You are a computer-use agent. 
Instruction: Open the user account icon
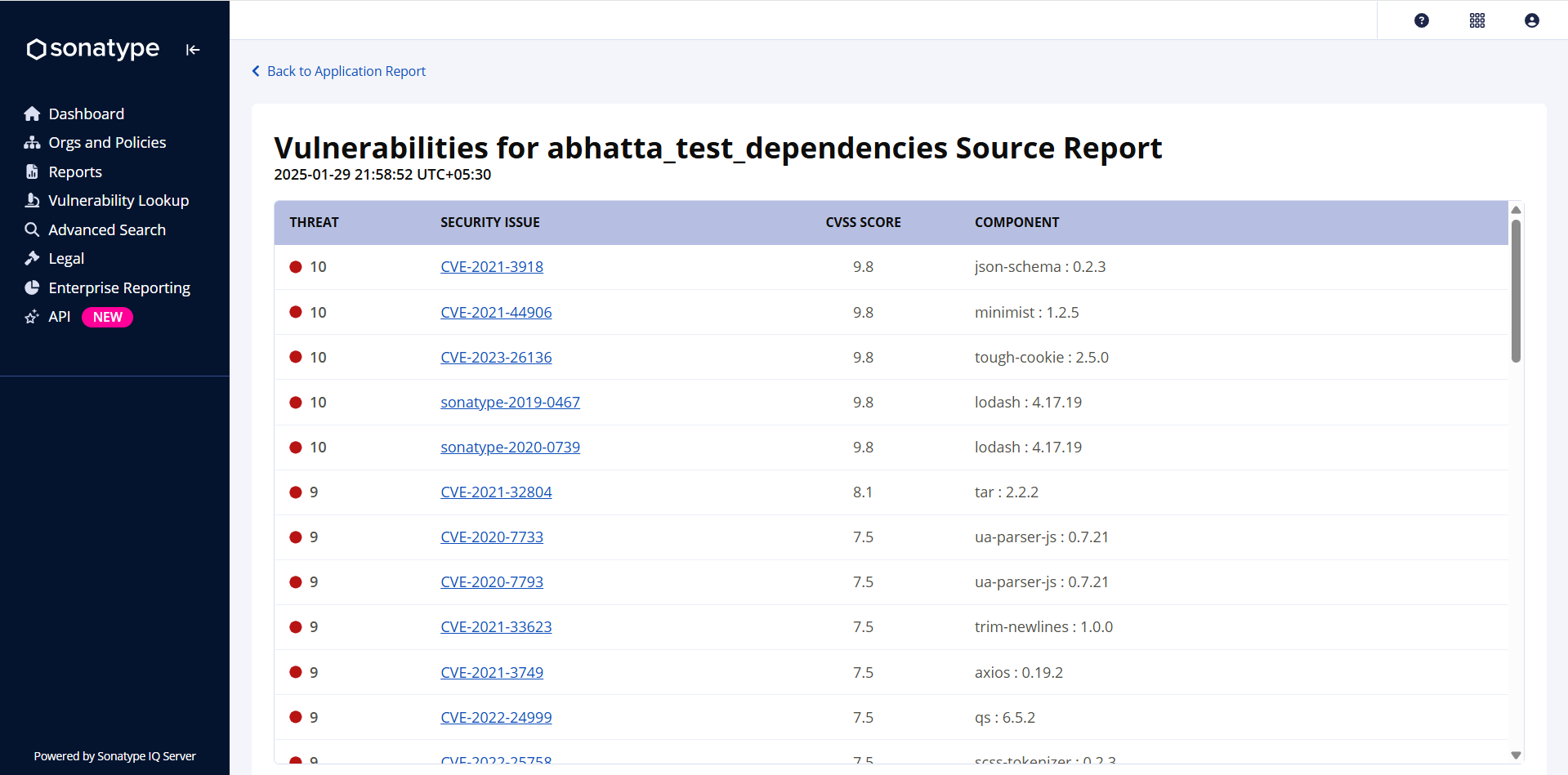pos(1532,20)
